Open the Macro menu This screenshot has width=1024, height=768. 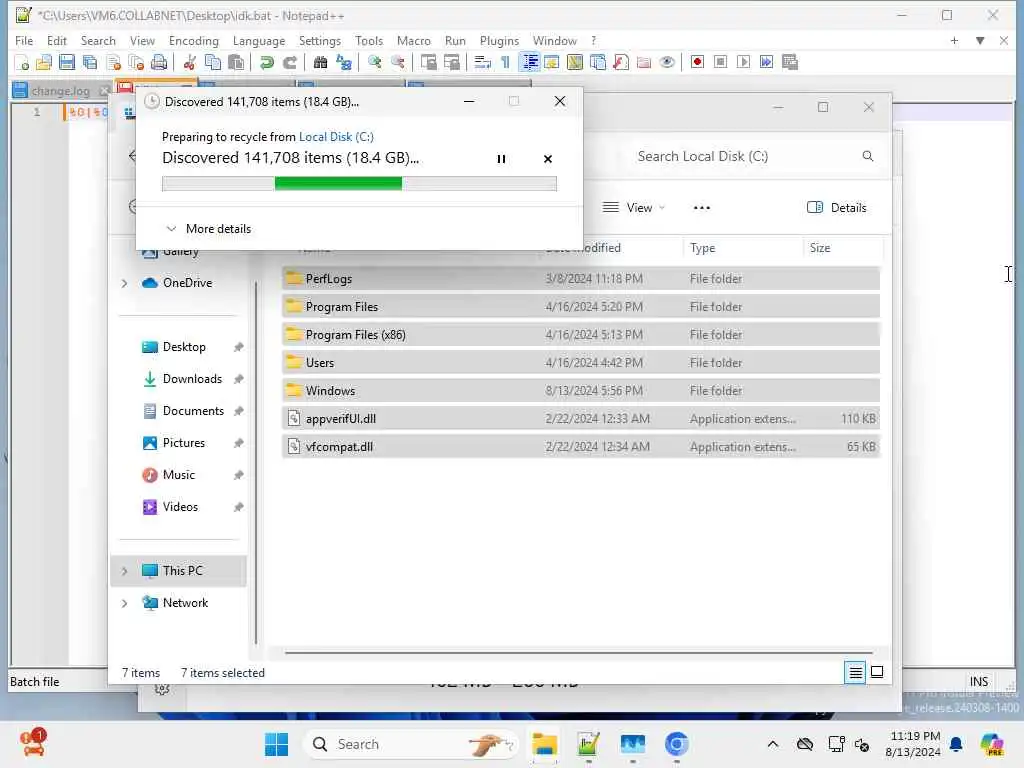point(413,40)
